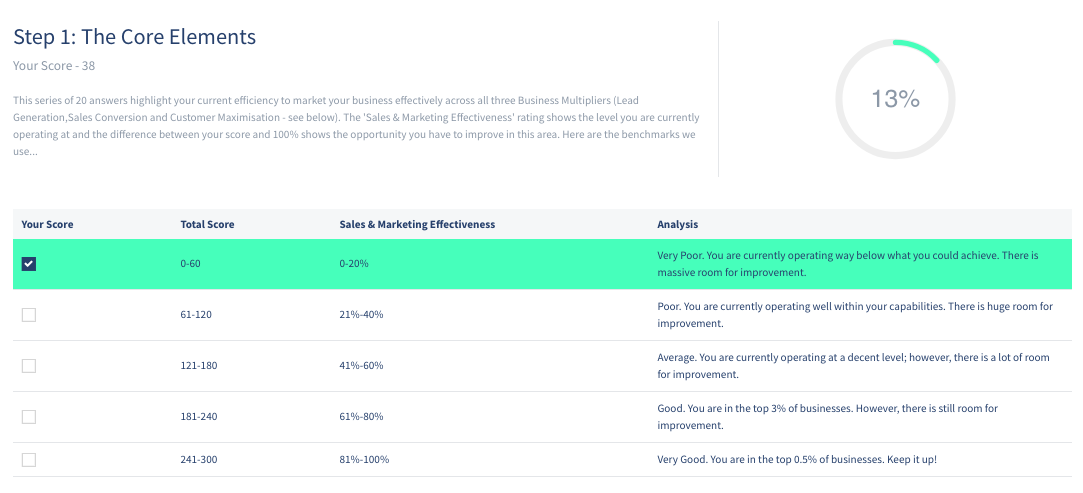Check the 121-180 score range checkbox
This screenshot has height=493, width=1083.
pos(29,366)
